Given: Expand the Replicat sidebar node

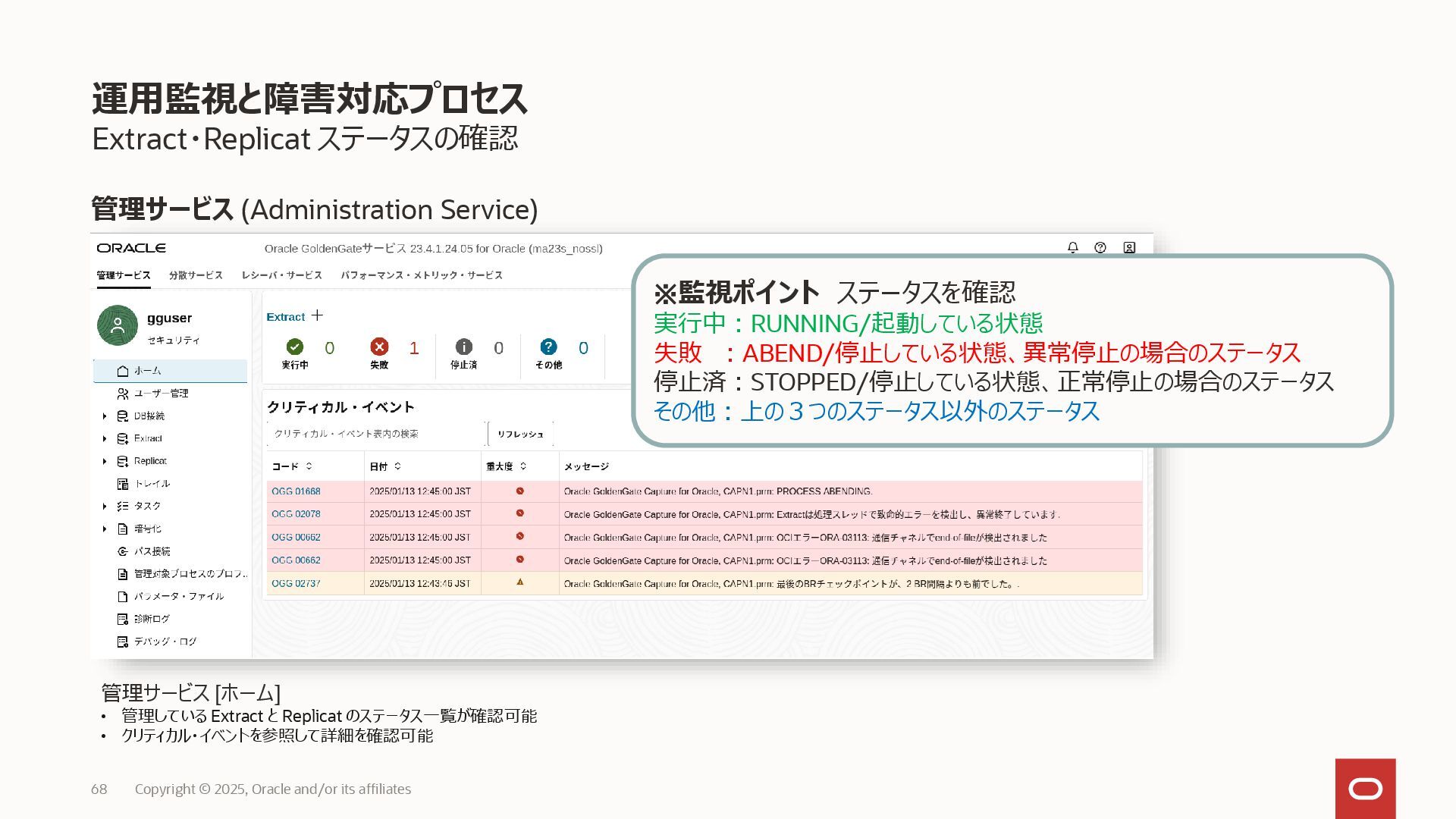Looking at the screenshot, I should click(x=105, y=461).
